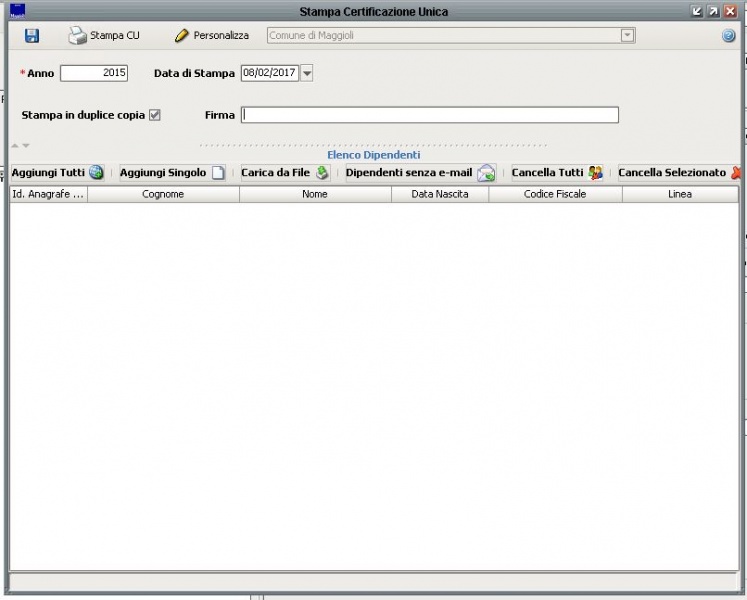Focus the Anno input field

pos(94,73)
